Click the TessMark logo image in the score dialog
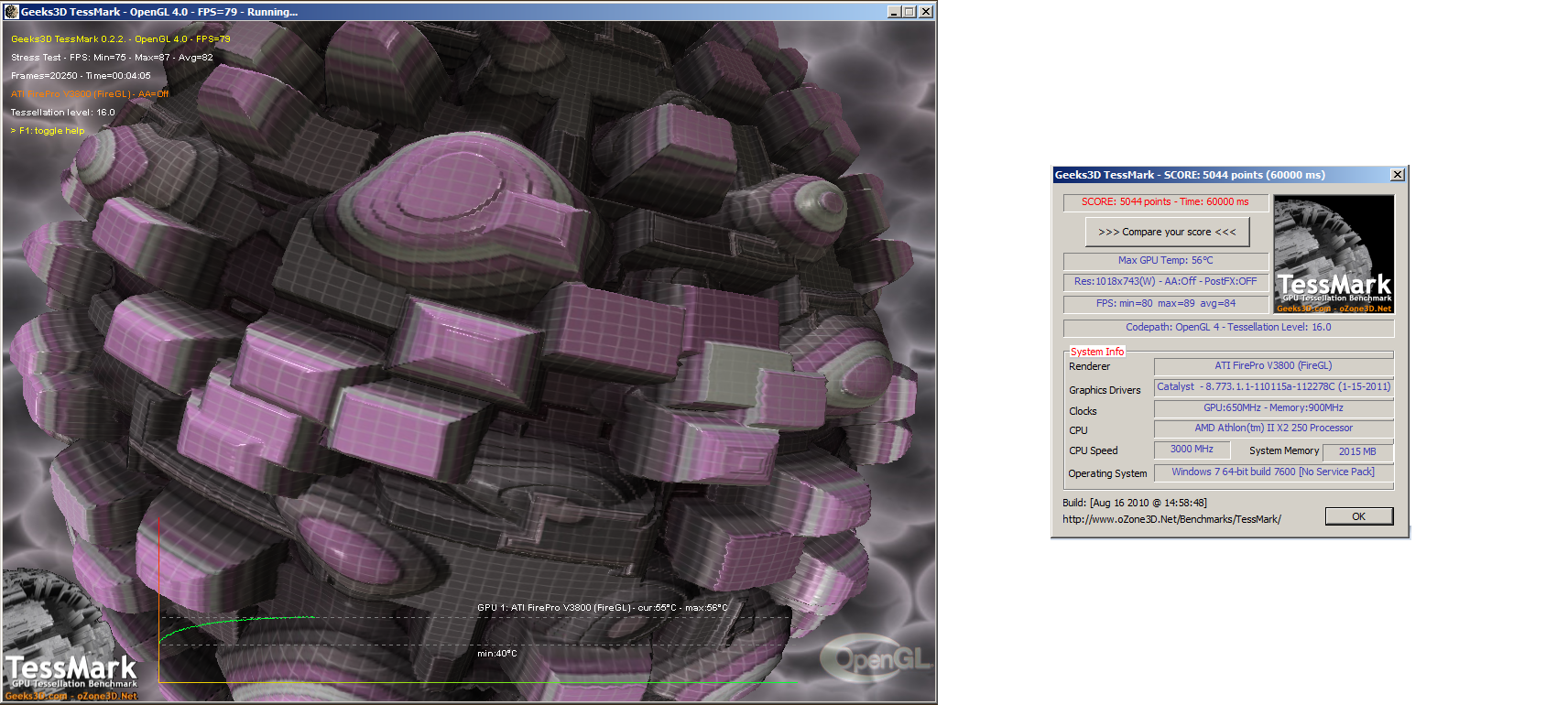1568x705 pixels. click(x=1334, y=254)
